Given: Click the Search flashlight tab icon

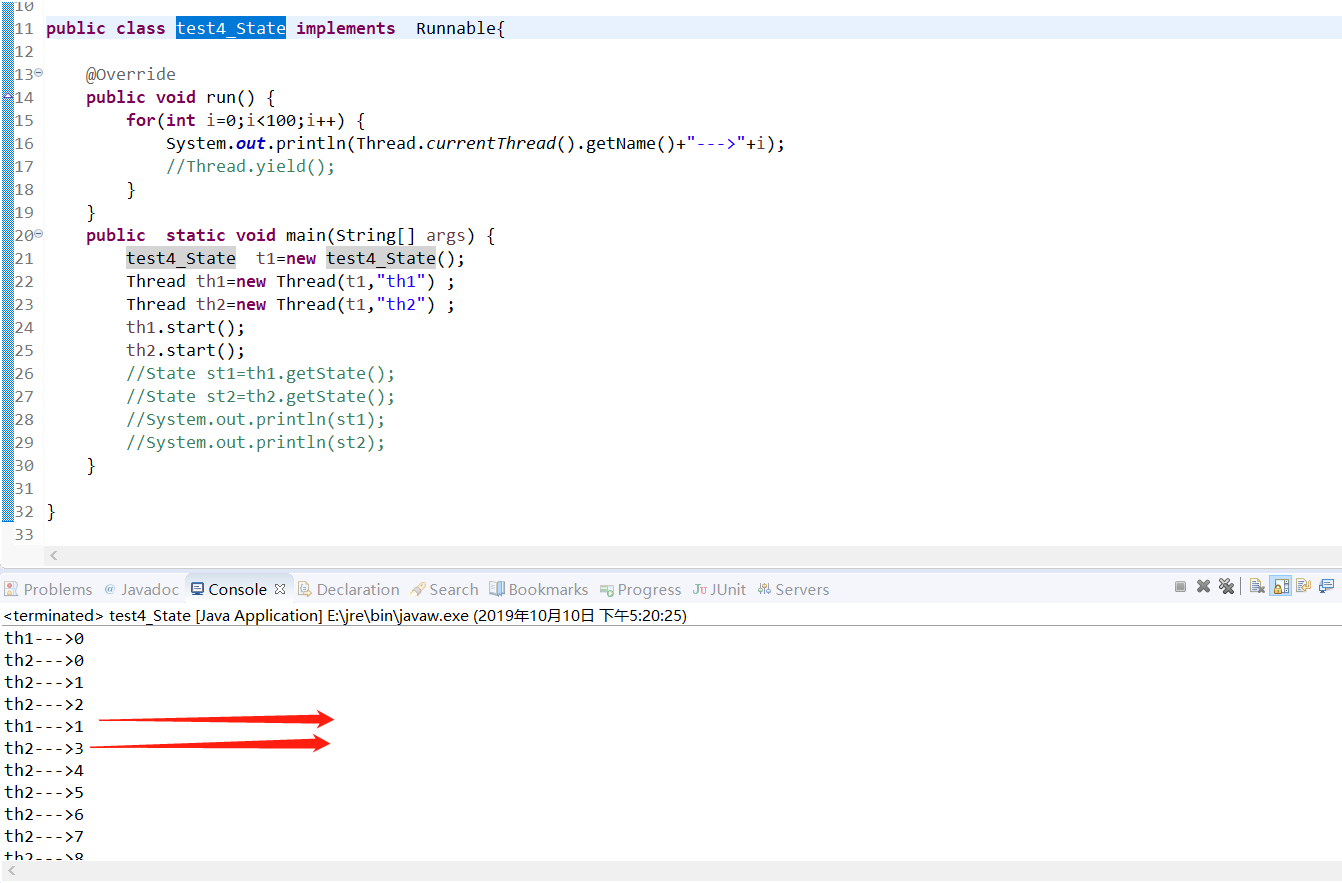Looking at the screenshot, I should pos(418,589).
